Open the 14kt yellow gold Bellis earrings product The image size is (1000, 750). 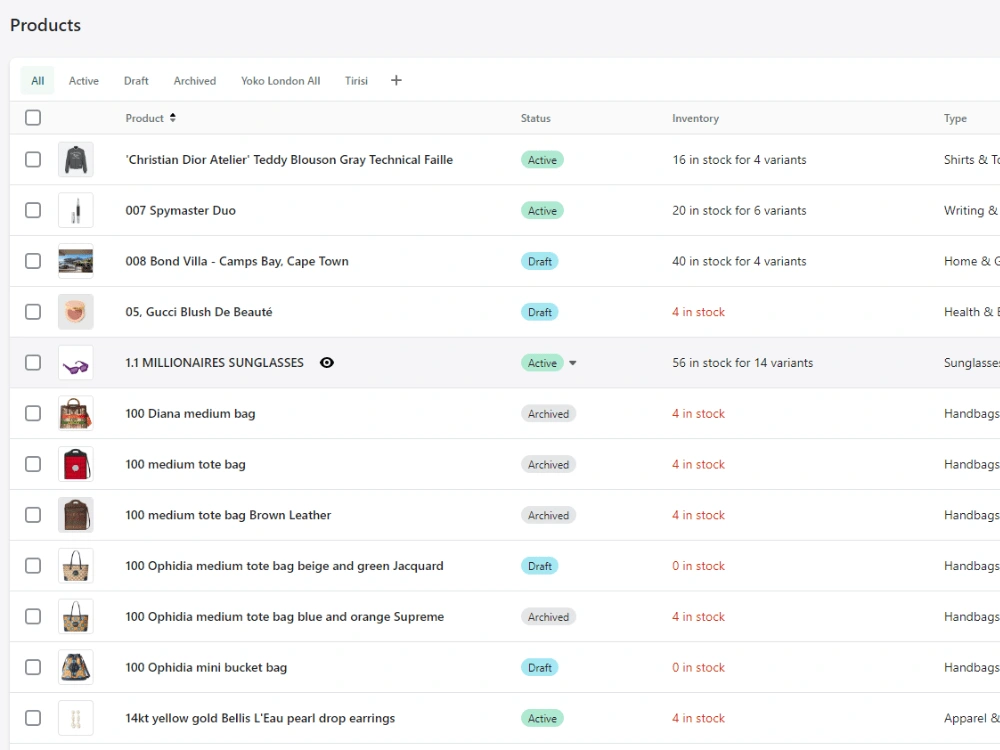260,718
